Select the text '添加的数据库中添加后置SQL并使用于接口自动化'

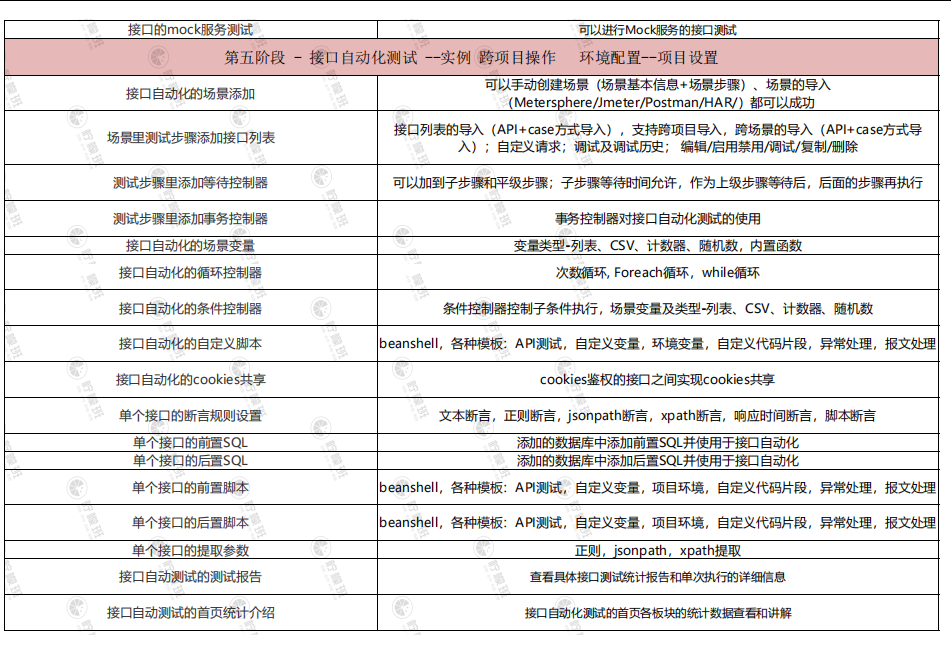click(657, 461)
